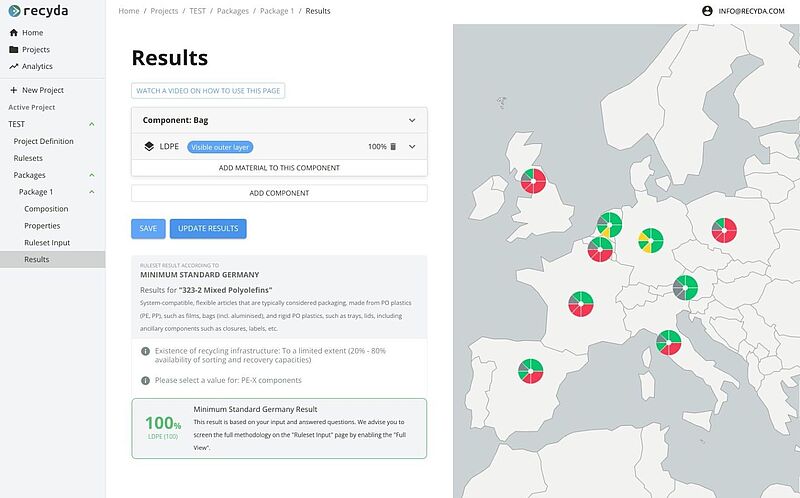Click the LDPE layers stack icon

148,146
